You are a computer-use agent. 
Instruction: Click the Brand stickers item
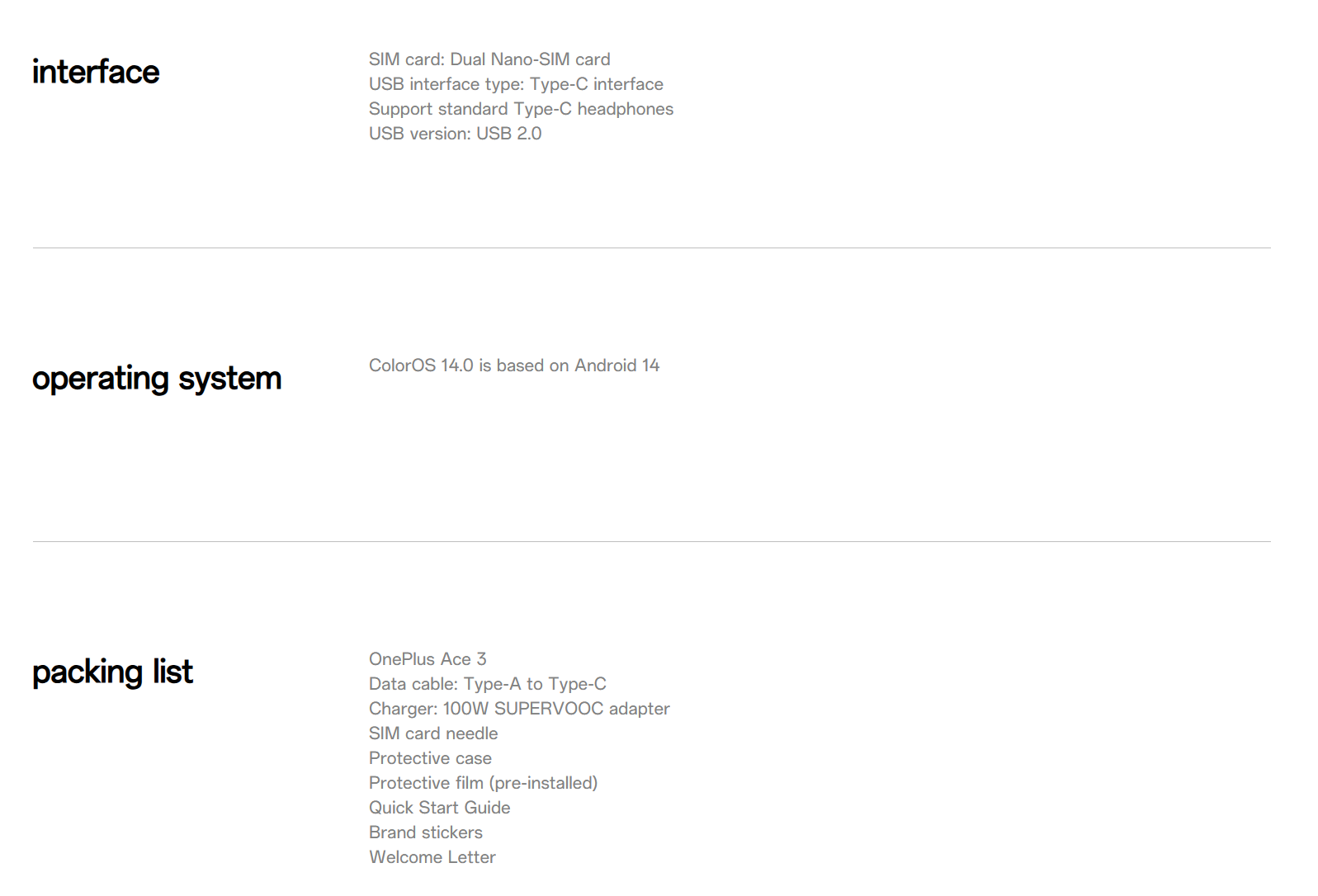click(x=426, y=832)
